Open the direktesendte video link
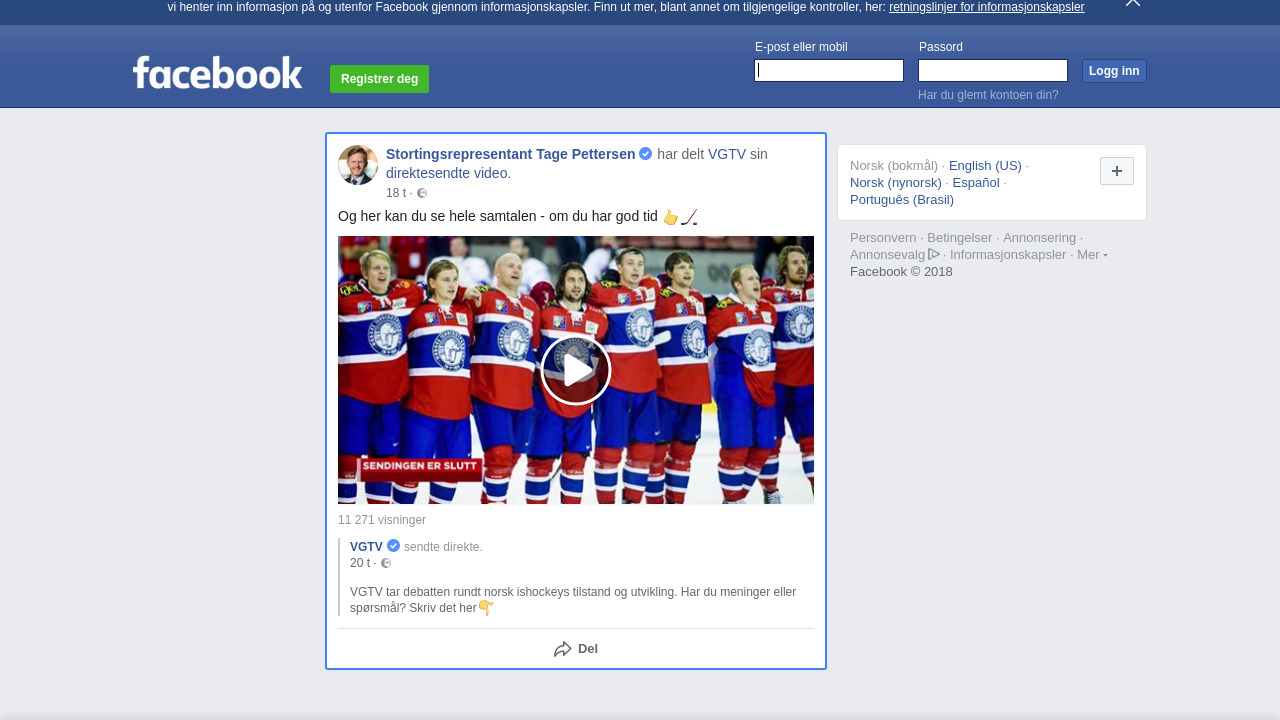This screenshot has height=720, width=1280. pyautogui.click(x=448, y=173)
